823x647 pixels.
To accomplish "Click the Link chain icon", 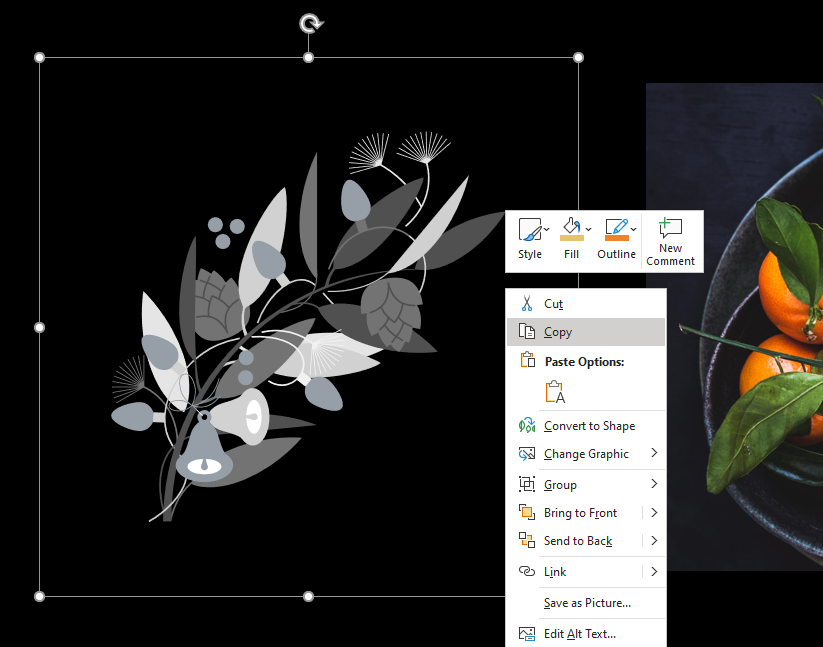I will [526, 571].
